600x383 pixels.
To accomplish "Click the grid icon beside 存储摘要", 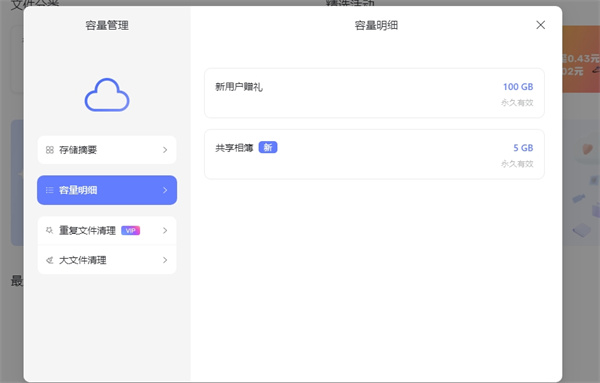I will coord(50,150).
